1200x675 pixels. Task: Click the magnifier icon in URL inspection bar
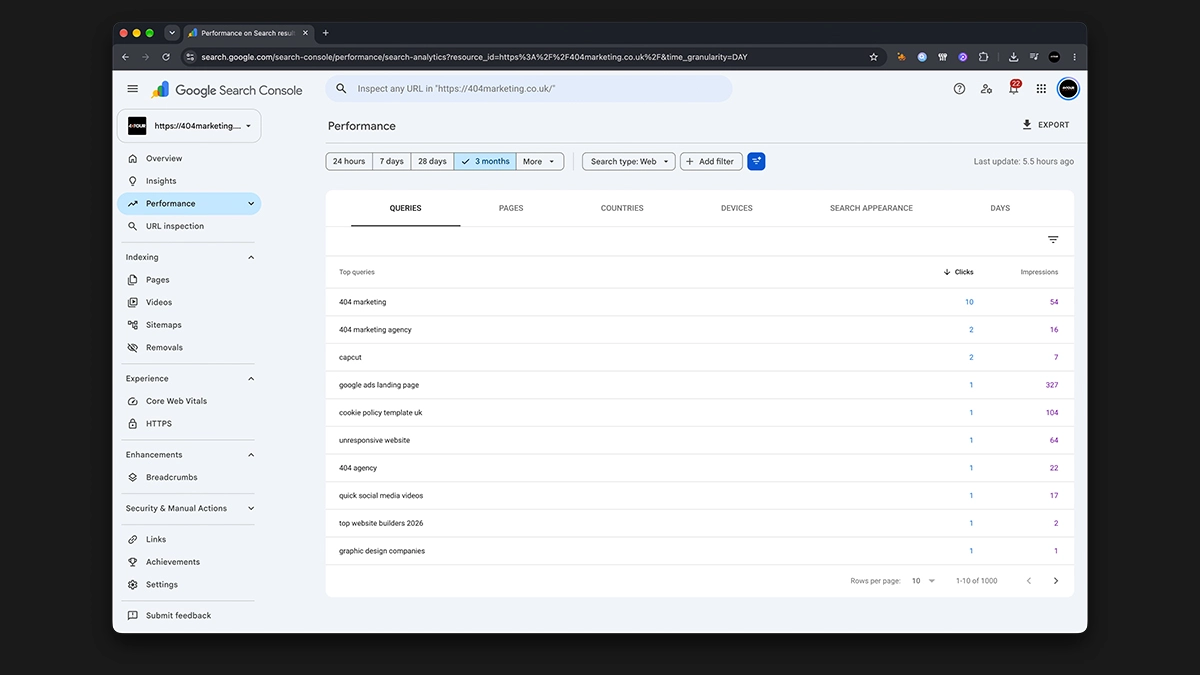tap(342, 89)
